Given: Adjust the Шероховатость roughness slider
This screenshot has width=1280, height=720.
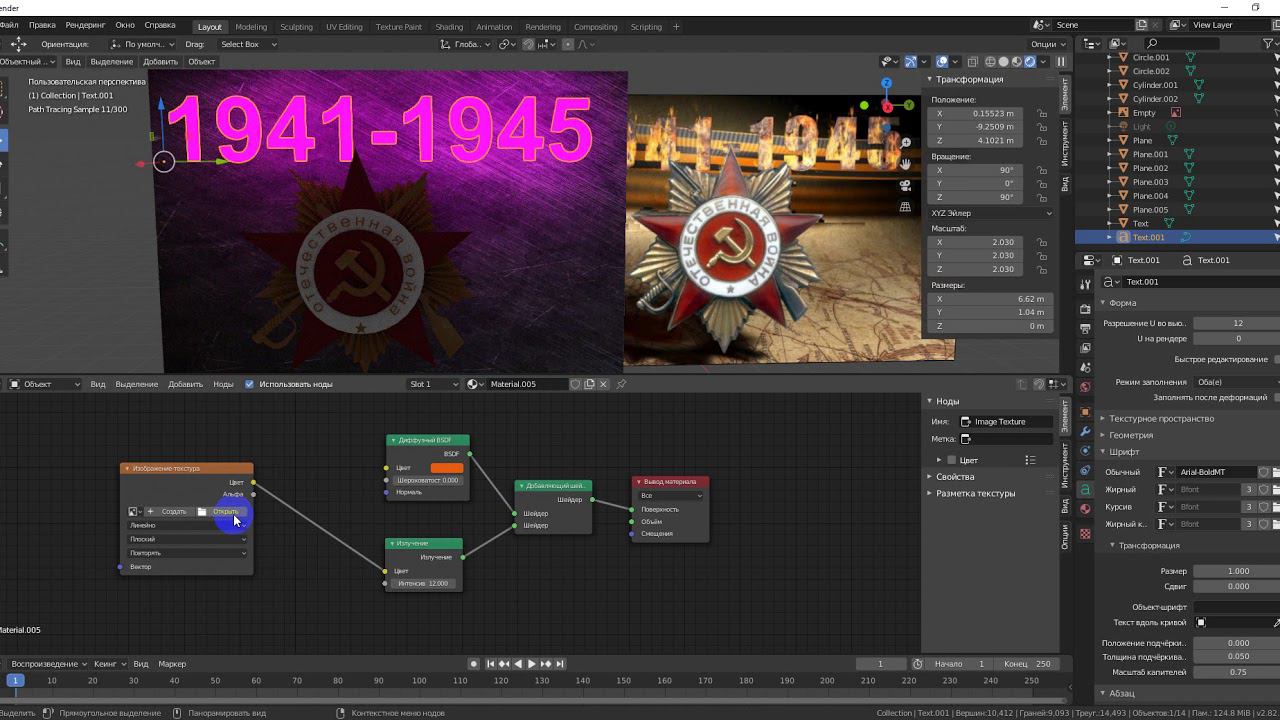Looking at the screenshot, I should 428,480.
